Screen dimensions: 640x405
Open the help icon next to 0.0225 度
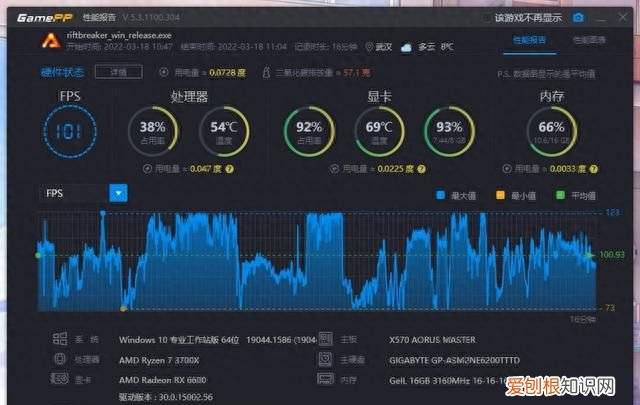[x=422, y=169]
